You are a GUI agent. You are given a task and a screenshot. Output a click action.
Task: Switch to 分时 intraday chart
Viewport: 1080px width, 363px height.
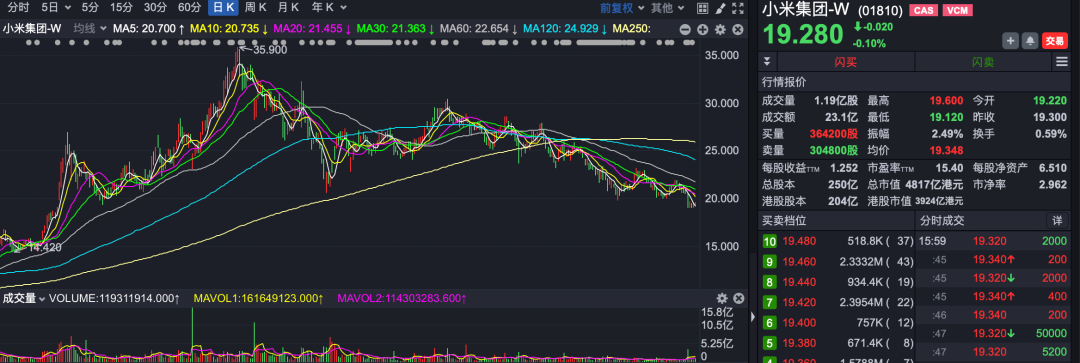[19, 8]
